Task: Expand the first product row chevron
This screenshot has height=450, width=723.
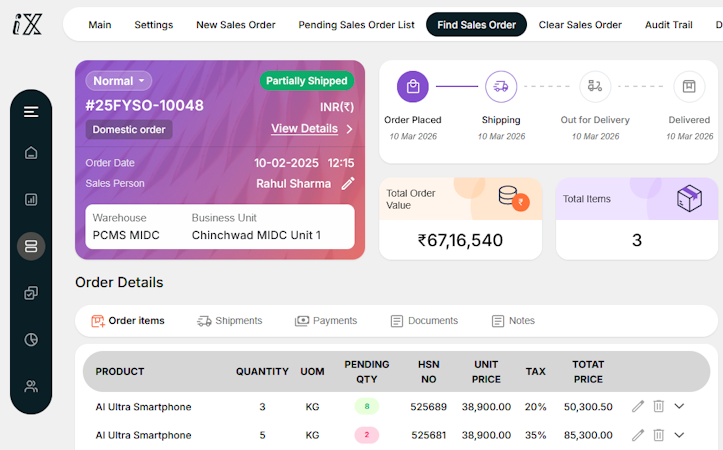Action: 679,406
